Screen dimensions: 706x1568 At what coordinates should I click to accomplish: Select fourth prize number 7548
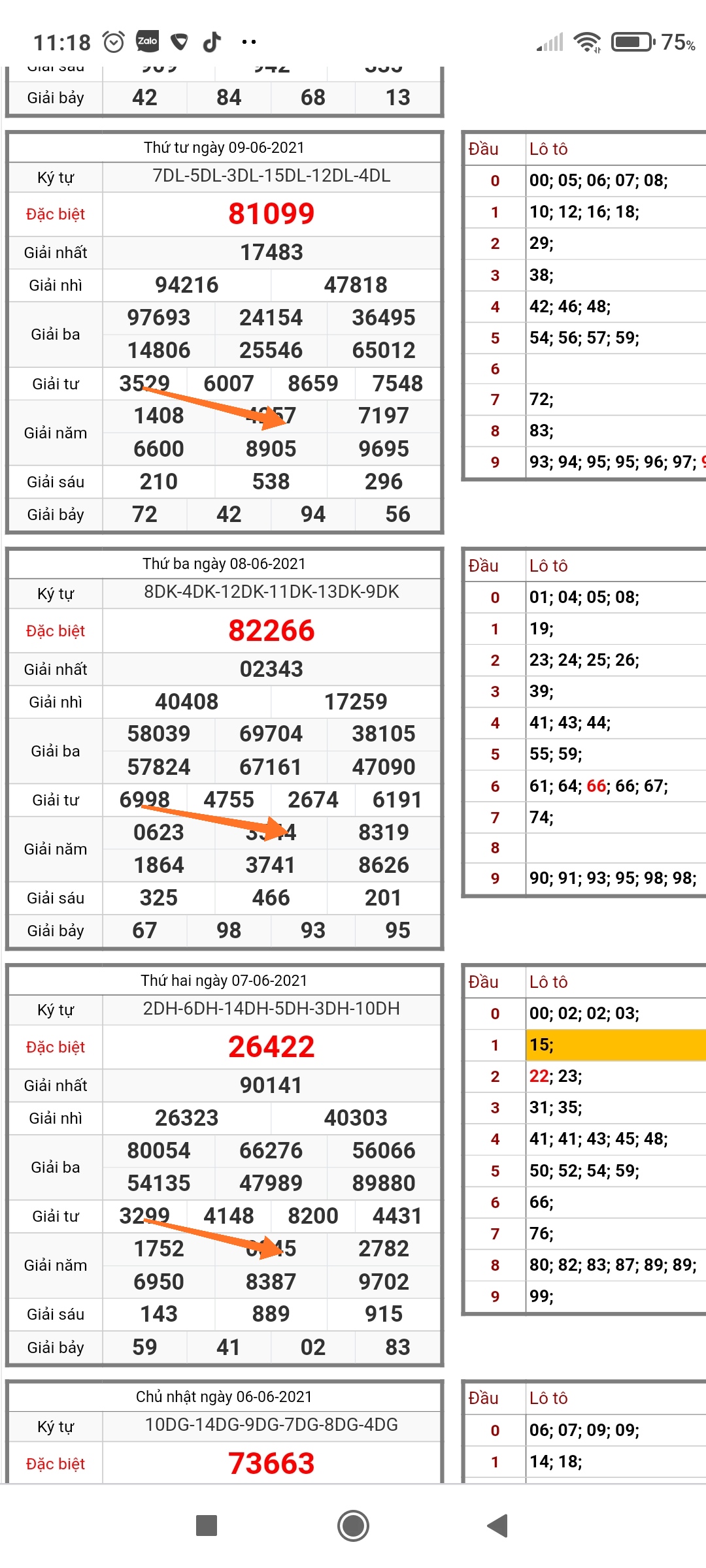tap(397, 384)
